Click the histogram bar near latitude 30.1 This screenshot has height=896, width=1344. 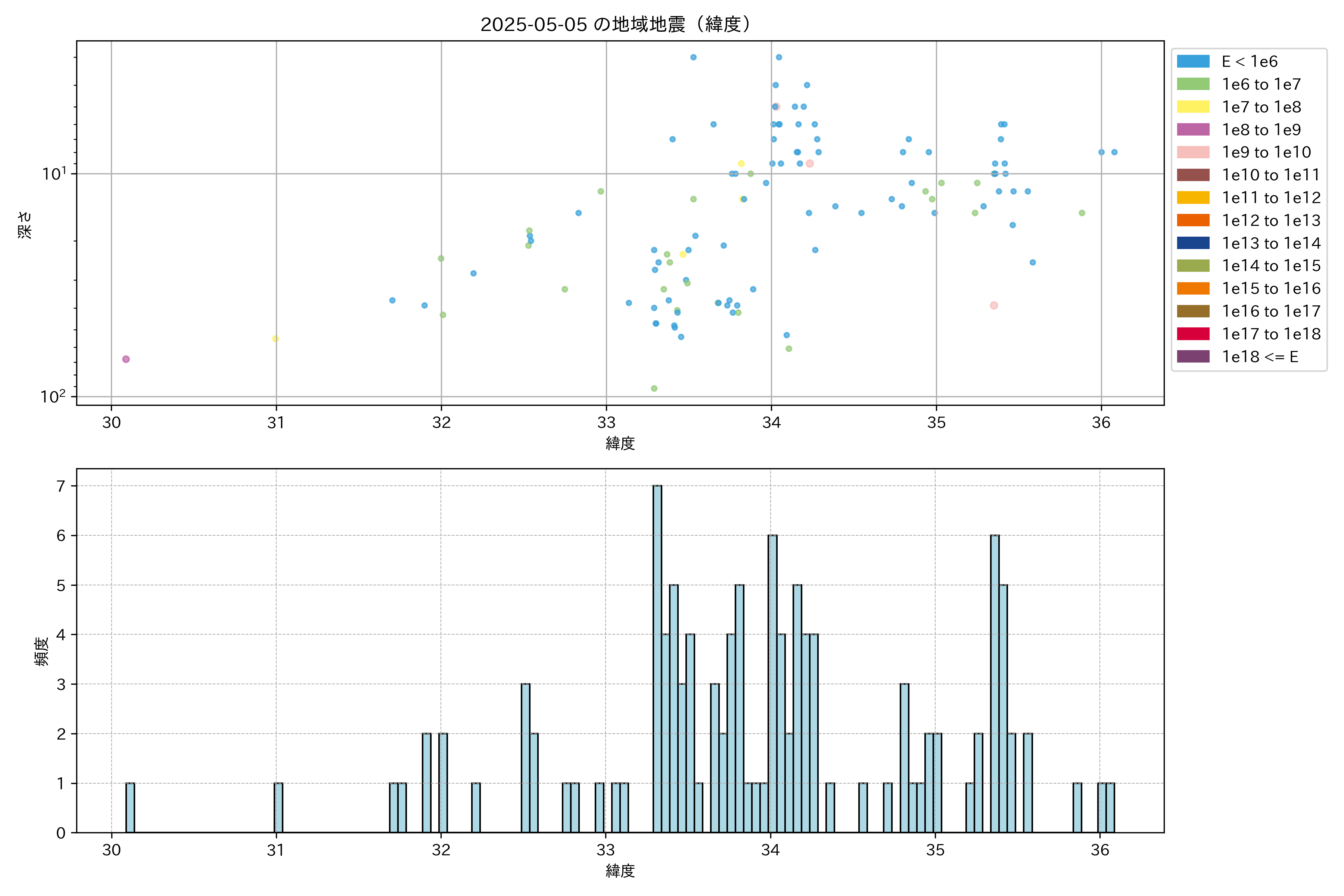[130, 808]
